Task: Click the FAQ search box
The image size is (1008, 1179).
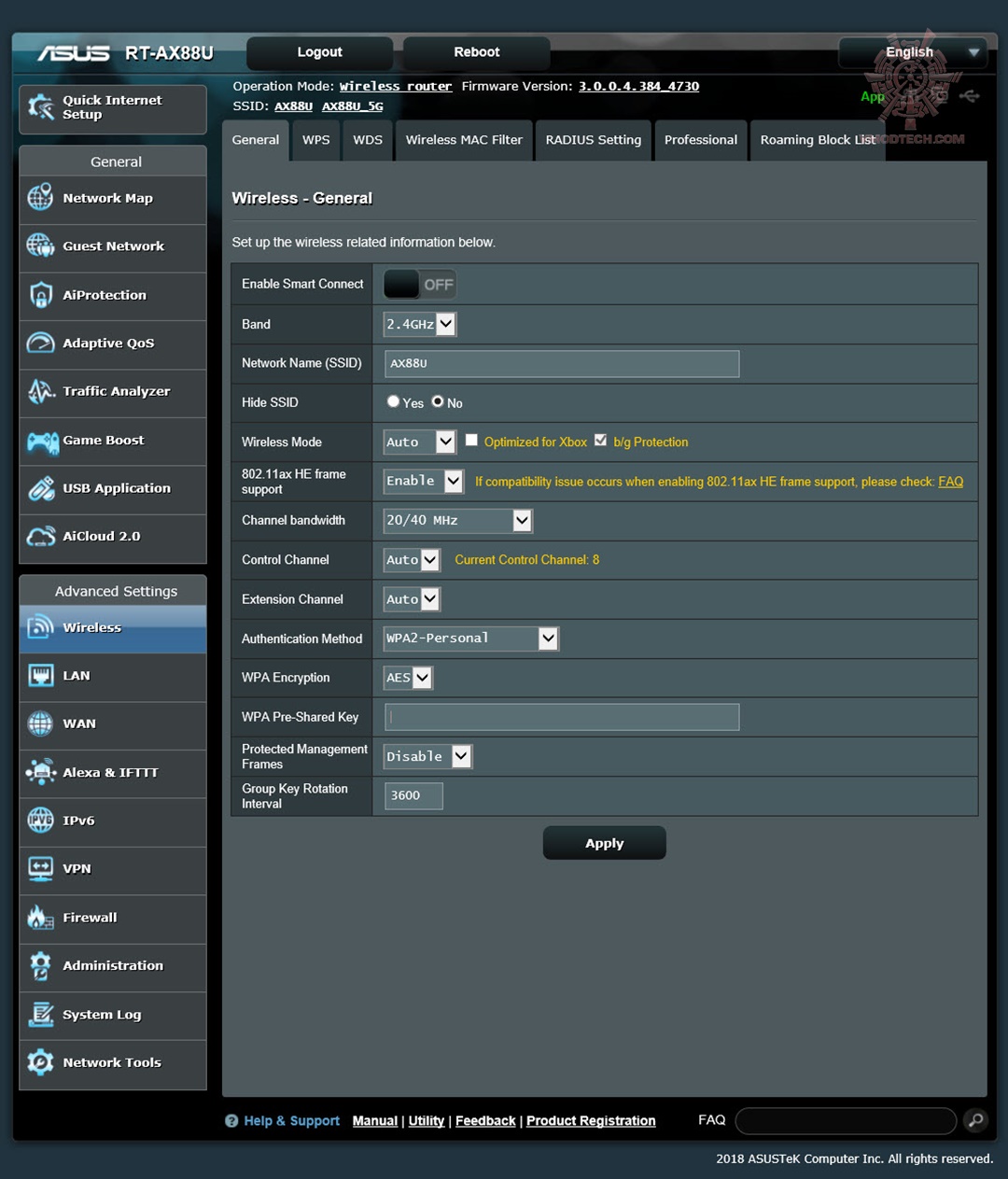Action: (846, 1120)
